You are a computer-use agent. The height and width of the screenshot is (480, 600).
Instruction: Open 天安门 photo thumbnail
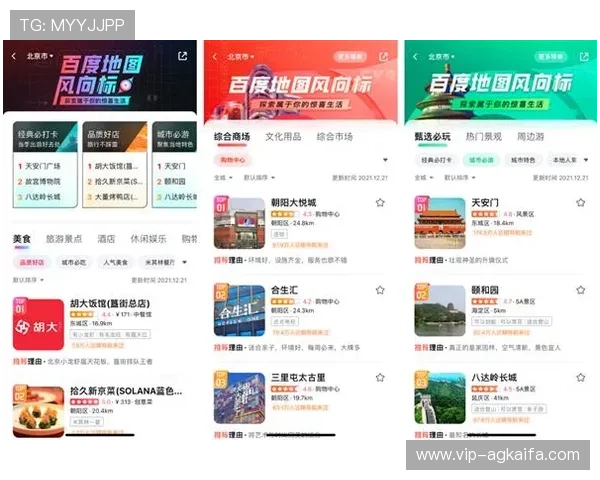coord(440,224)
